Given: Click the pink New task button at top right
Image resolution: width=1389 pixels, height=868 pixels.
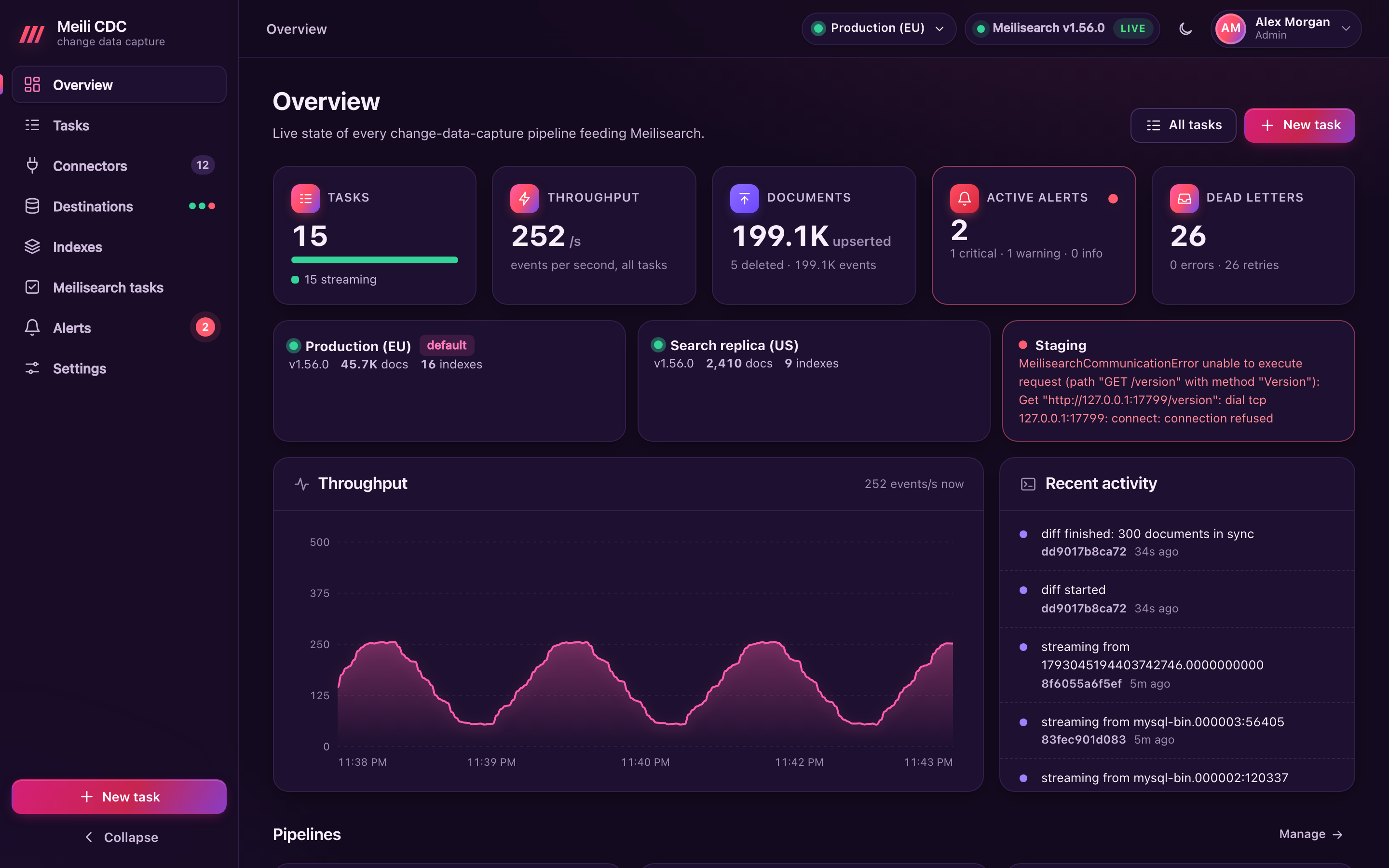Looking at the screenshot, I should coord(1299,125).
